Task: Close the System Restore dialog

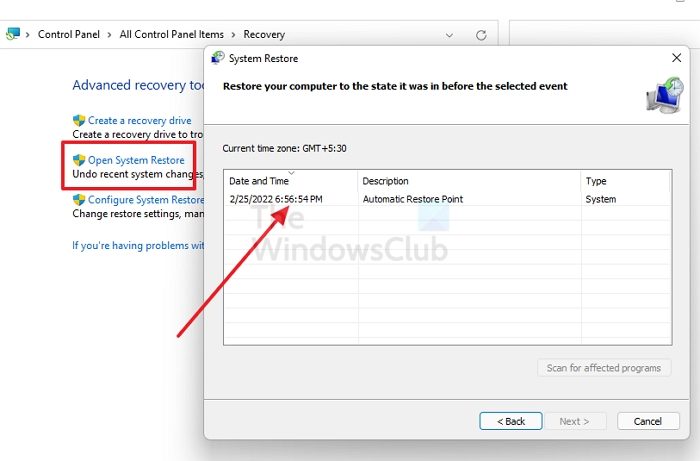Action: tap(676, 58)
